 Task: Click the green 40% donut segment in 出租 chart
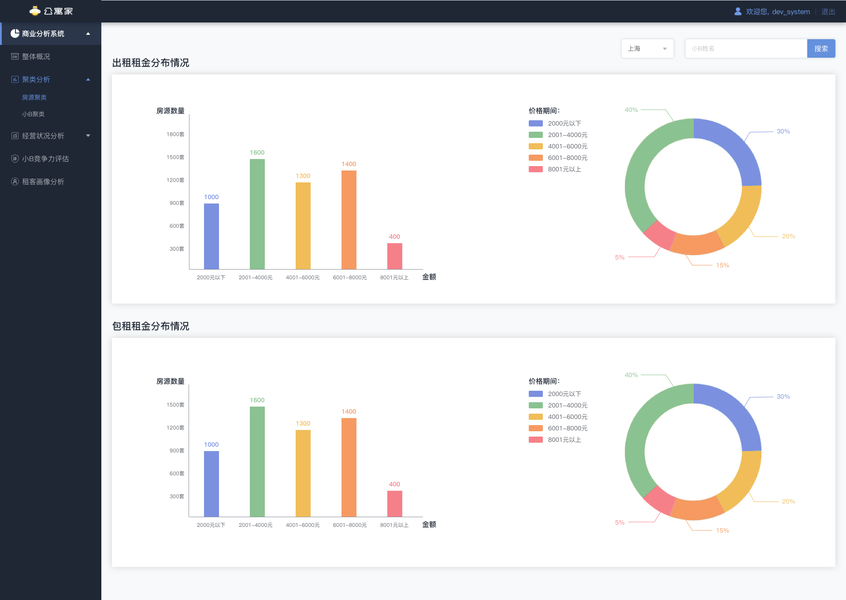pyautogui.click(x=638, y=168)
